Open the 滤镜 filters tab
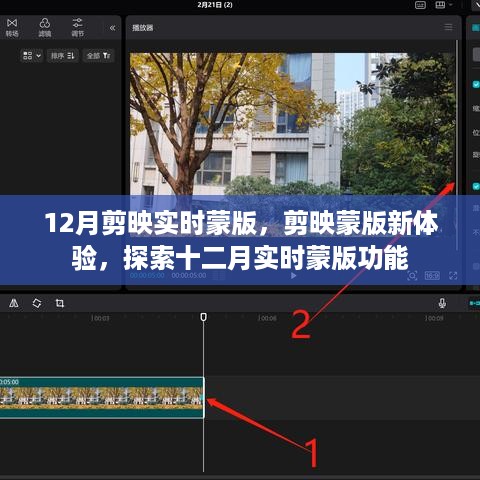 click(x=45, y=27)
